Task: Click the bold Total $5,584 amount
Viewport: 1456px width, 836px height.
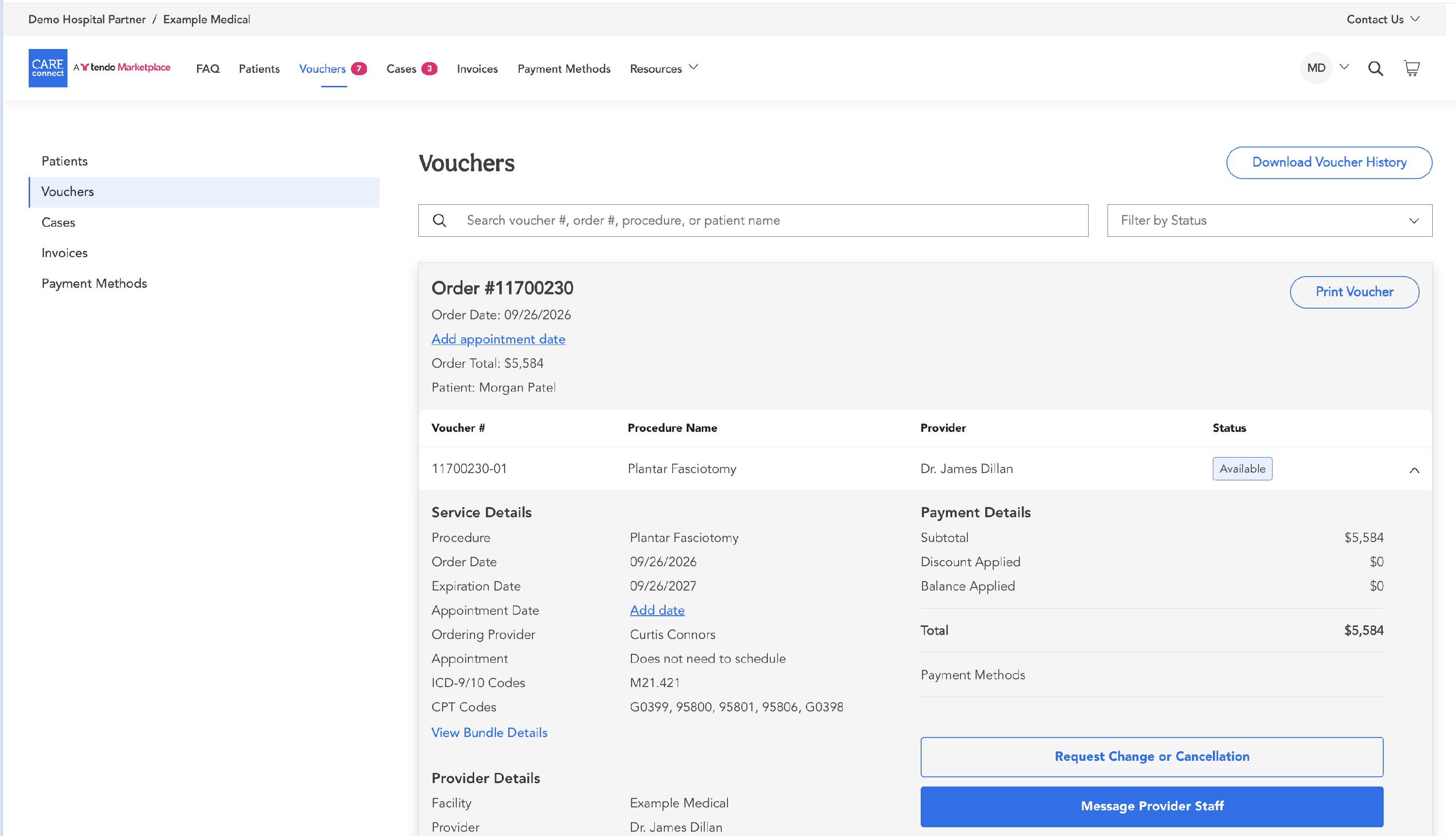Action: (1363, 630)
